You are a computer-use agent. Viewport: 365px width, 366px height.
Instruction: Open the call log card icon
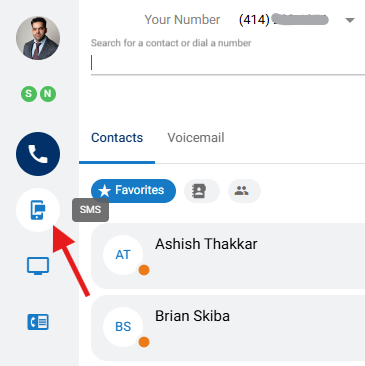(x=38, y=322)
